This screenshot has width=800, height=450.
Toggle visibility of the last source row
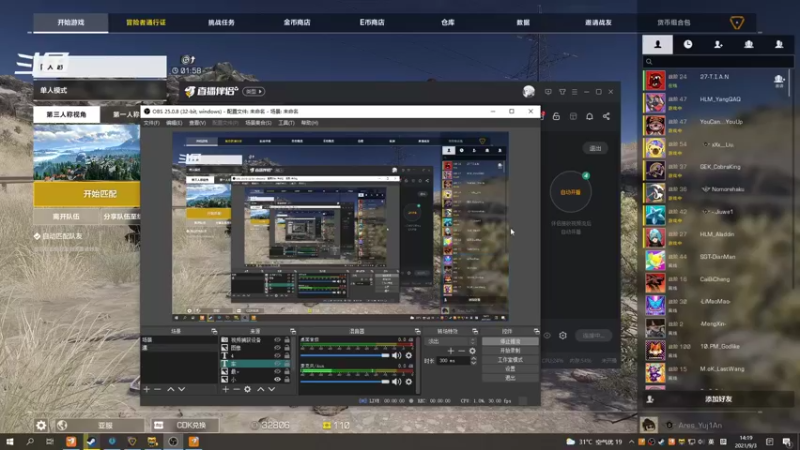[278, 380]
